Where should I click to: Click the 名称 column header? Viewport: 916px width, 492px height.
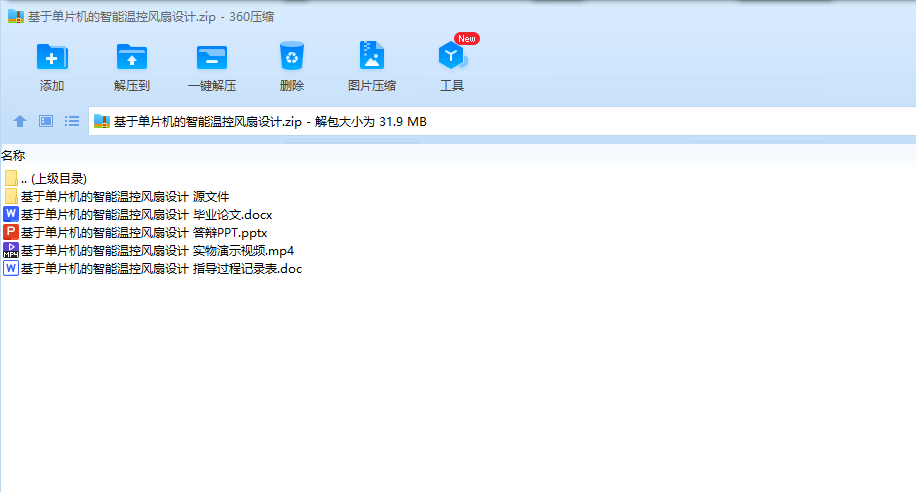13,155
